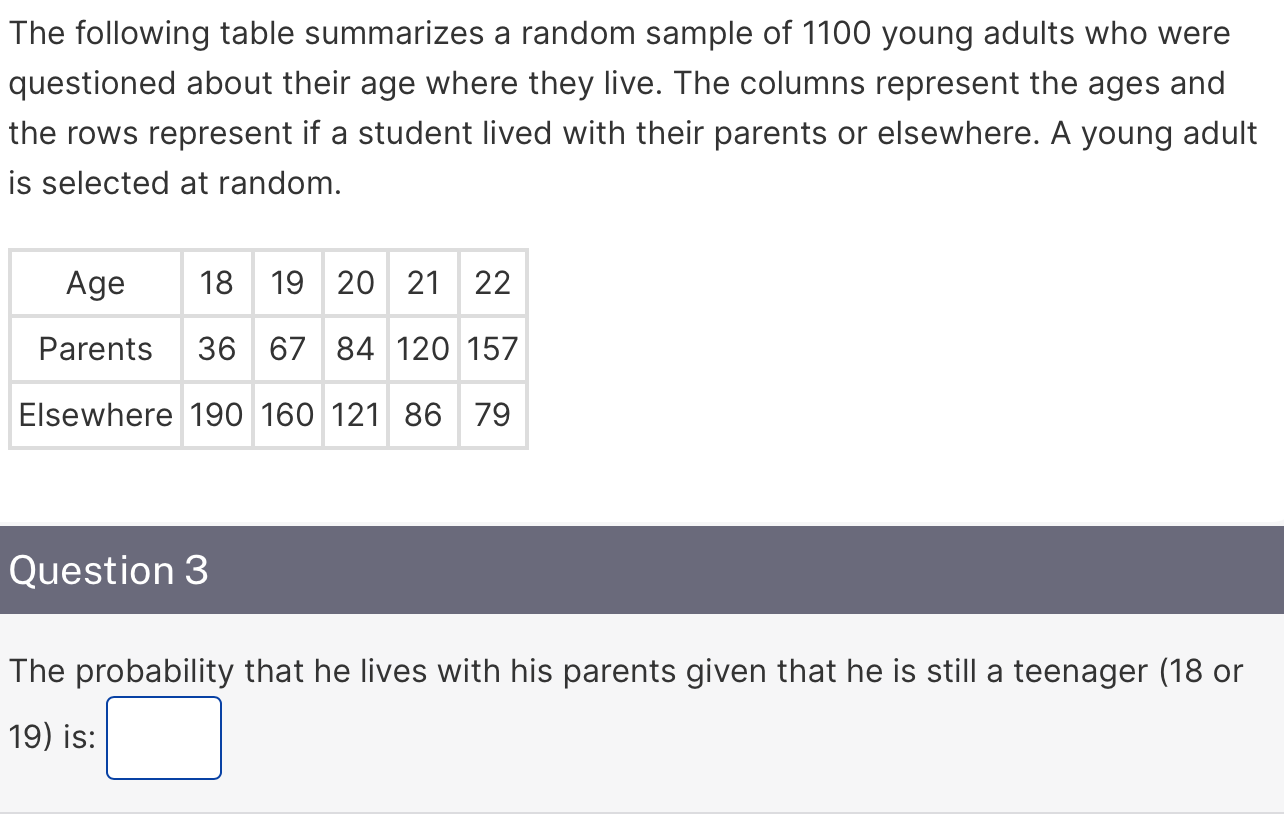Click the cell with value 67
The height and width of the screenshot is (814, 1284).
point(287,349)
